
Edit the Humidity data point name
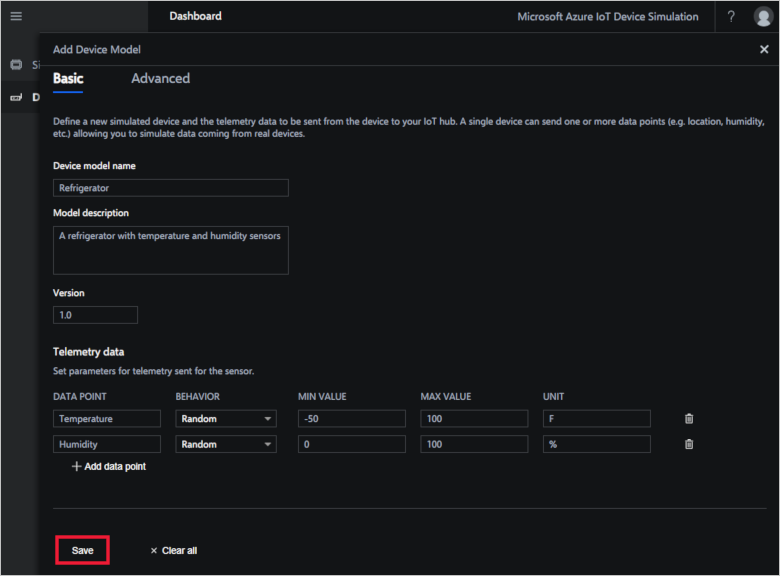point(107,444)
